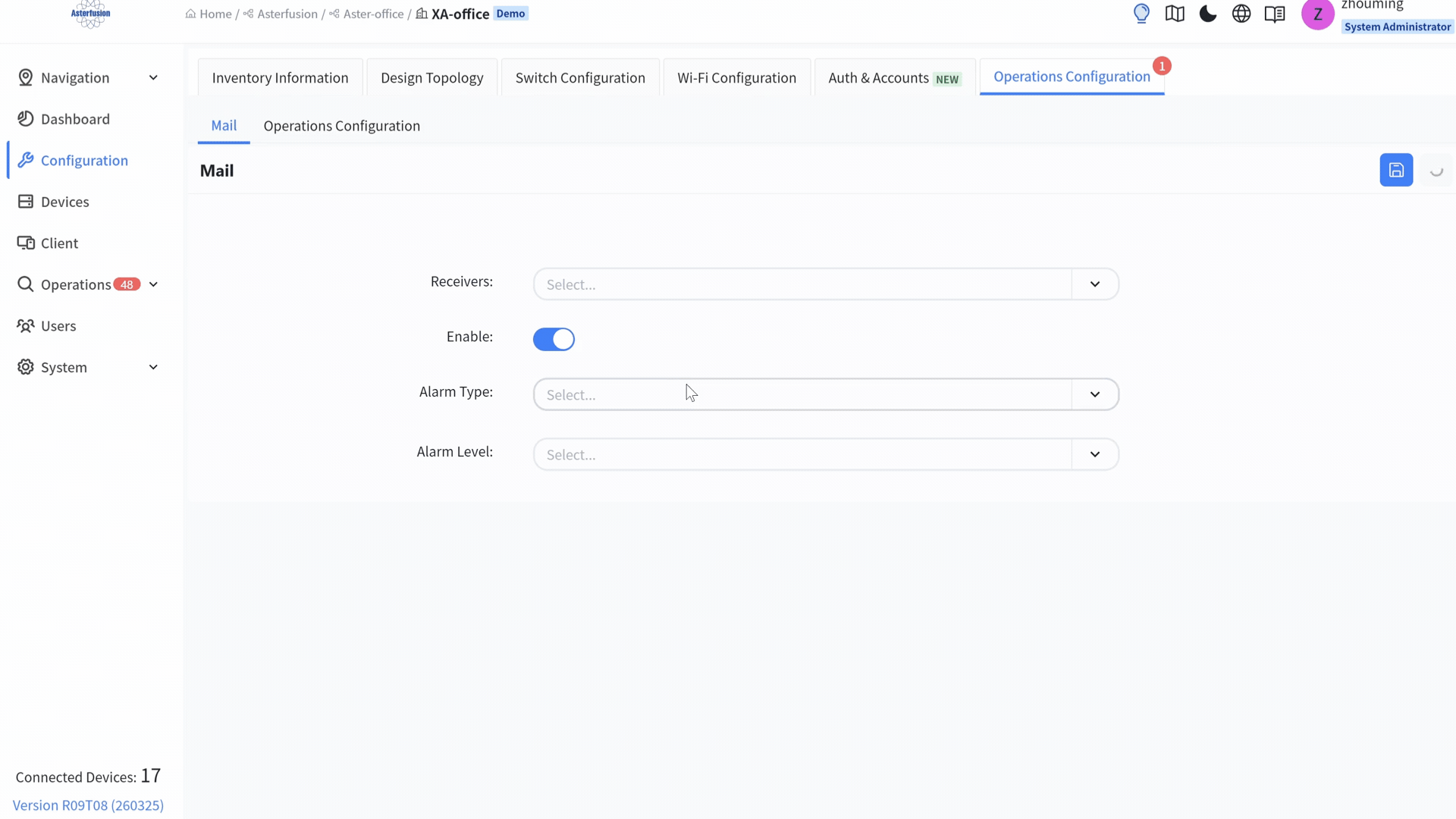The height and width of the screenshot is (819, 1456).
Task: Open the language selector globe icon
Action: 1241,14
